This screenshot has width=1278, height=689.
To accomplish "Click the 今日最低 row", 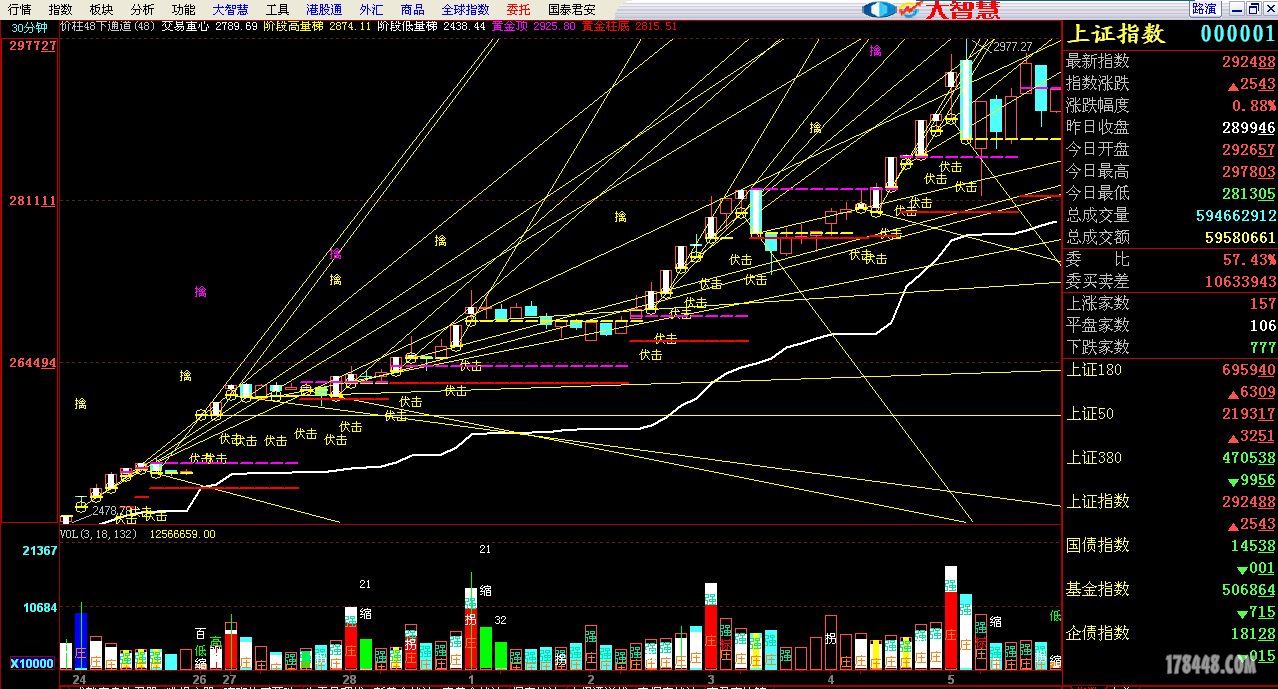I will (x=1171, y=193).
